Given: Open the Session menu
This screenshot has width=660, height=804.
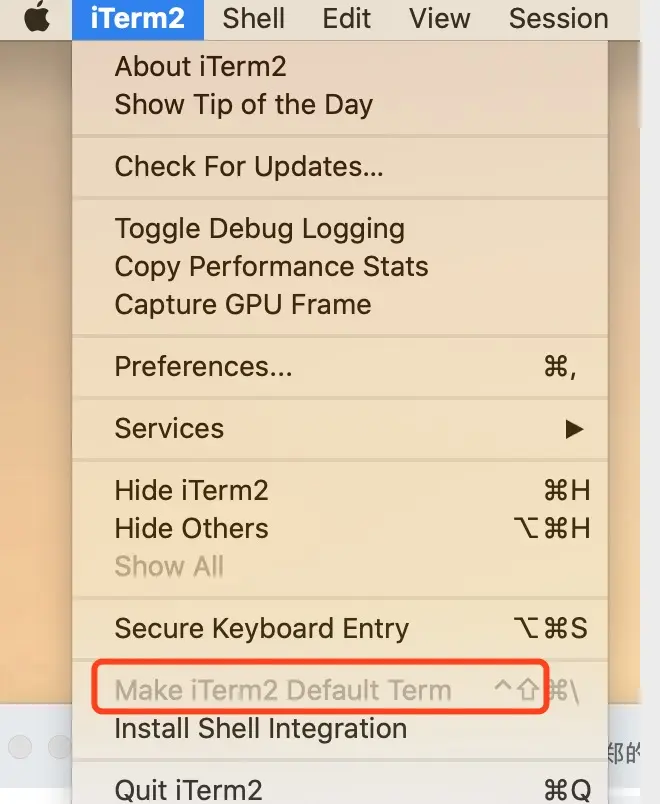Looking at the screenshot, I should pyautogui.click(x=558, y=18).
